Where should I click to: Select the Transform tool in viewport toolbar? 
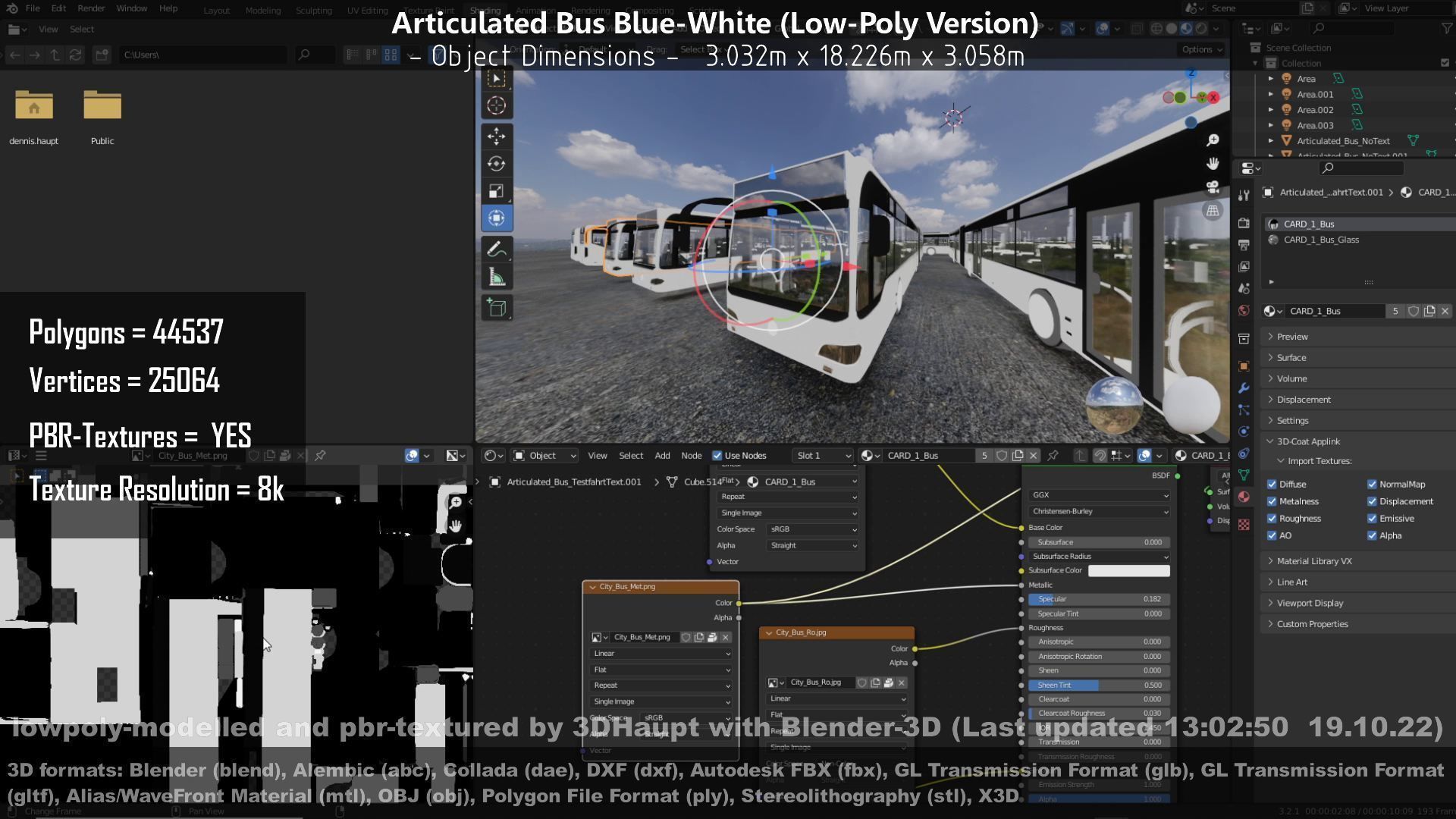coord(497,218)
